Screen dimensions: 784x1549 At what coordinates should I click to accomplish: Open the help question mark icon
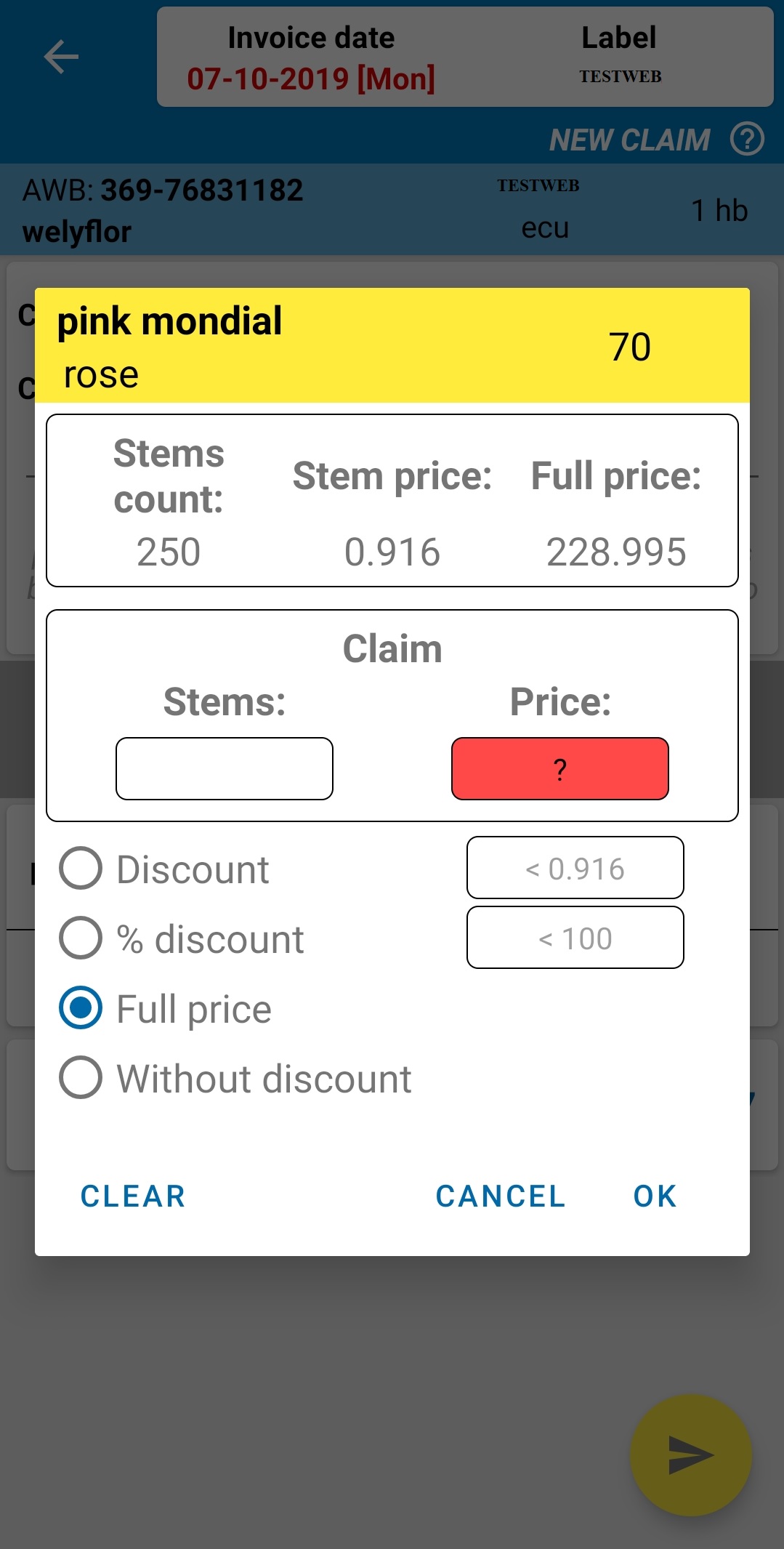click(x=747, y=139)
